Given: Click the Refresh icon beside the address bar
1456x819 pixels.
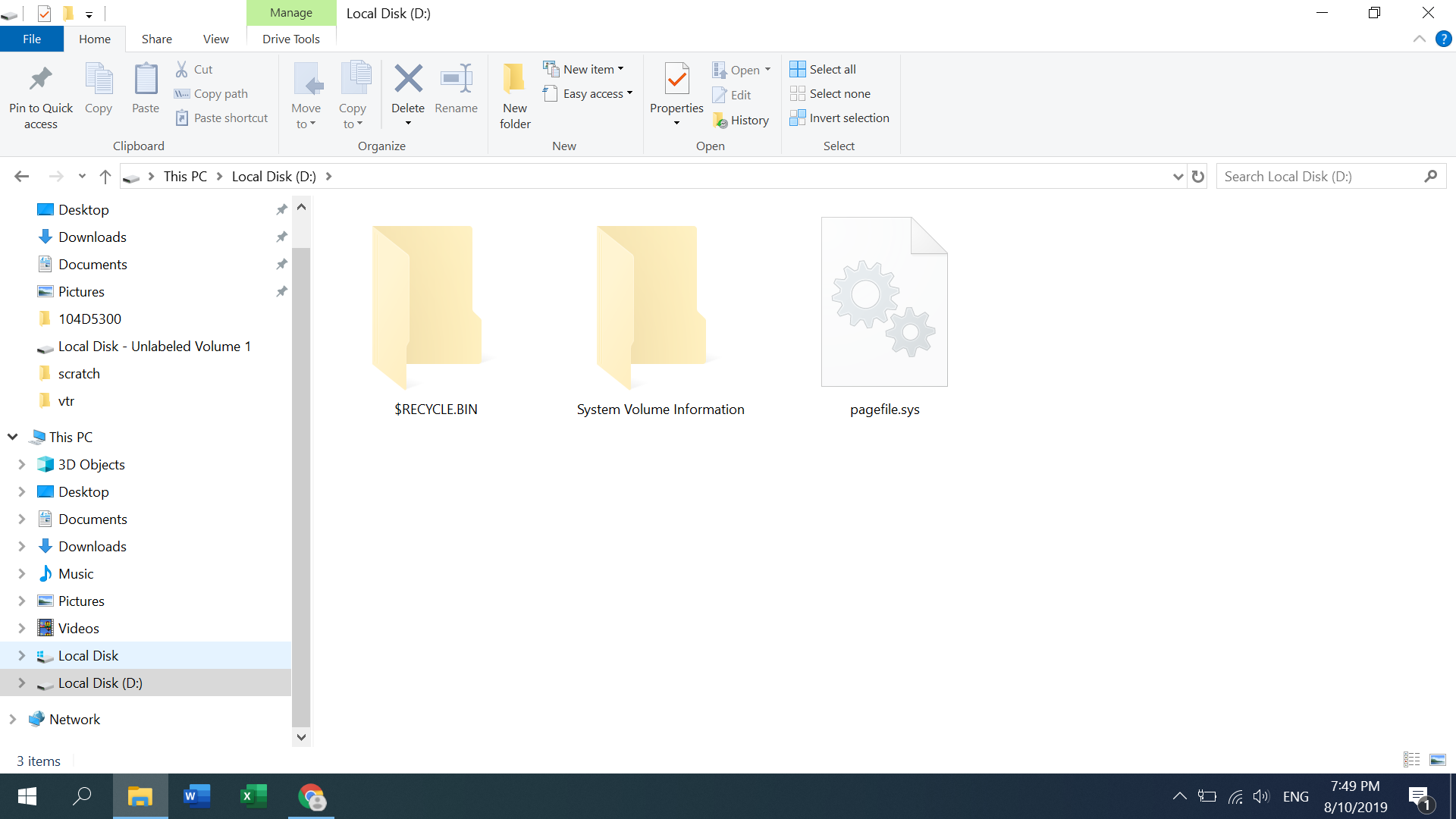Looking at the screenshot, I should click(1198, 177).
